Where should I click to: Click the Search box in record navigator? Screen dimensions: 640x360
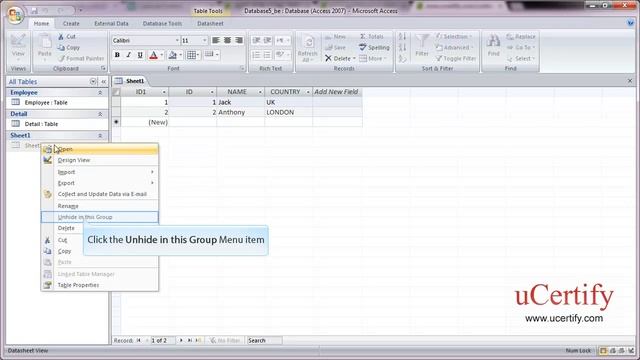click(x=264, y=340)
